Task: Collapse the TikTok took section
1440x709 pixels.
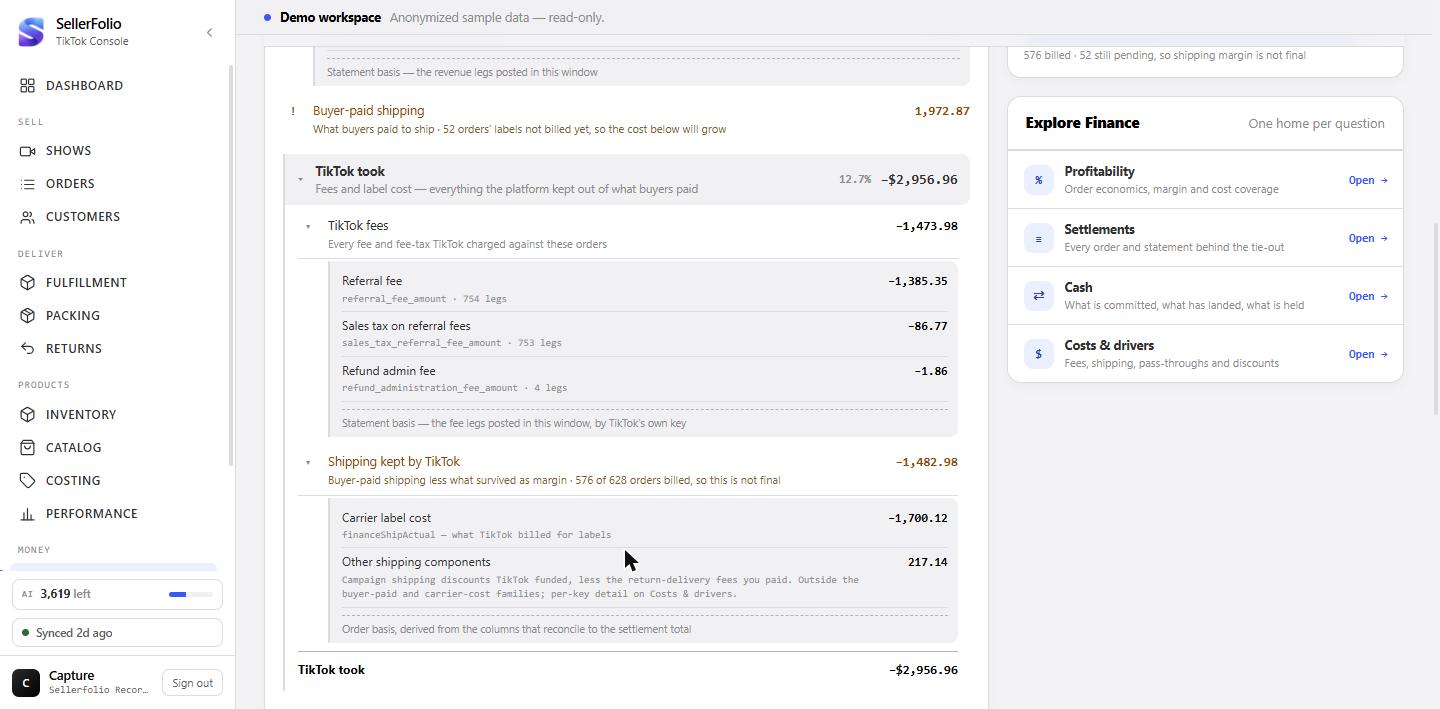Action: (300, 180)
